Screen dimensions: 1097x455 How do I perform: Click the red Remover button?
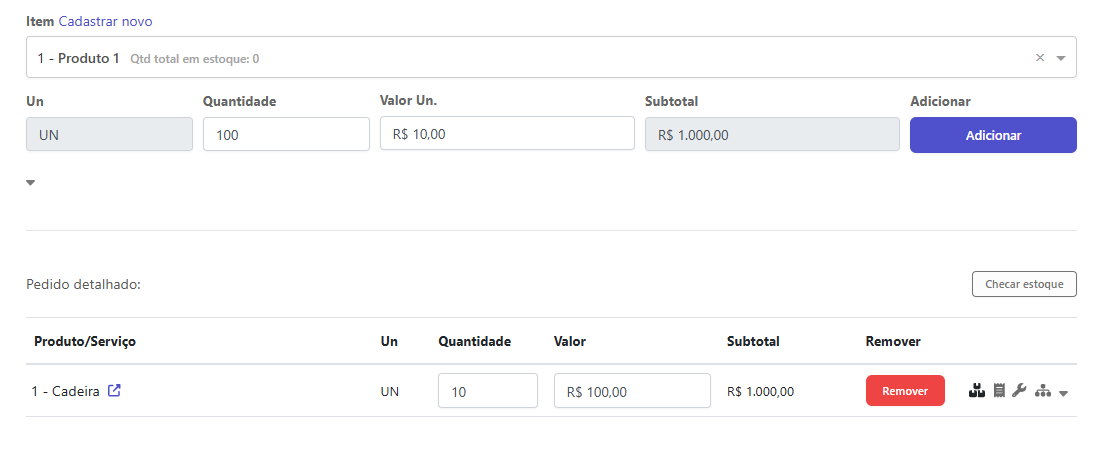point(905,391)
